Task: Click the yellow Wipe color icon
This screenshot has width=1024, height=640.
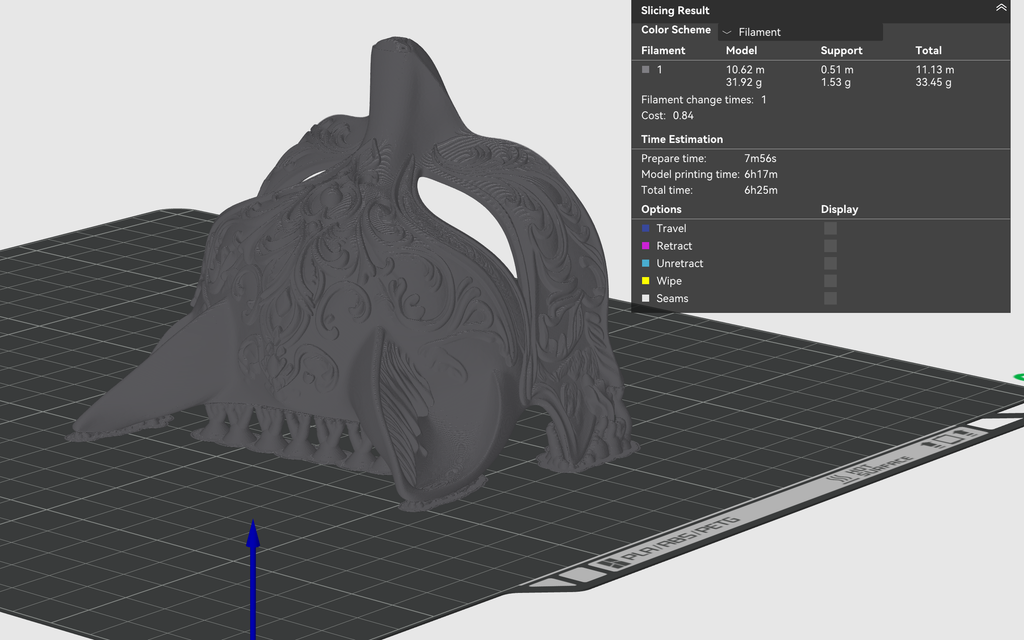Action: (646, 281)
